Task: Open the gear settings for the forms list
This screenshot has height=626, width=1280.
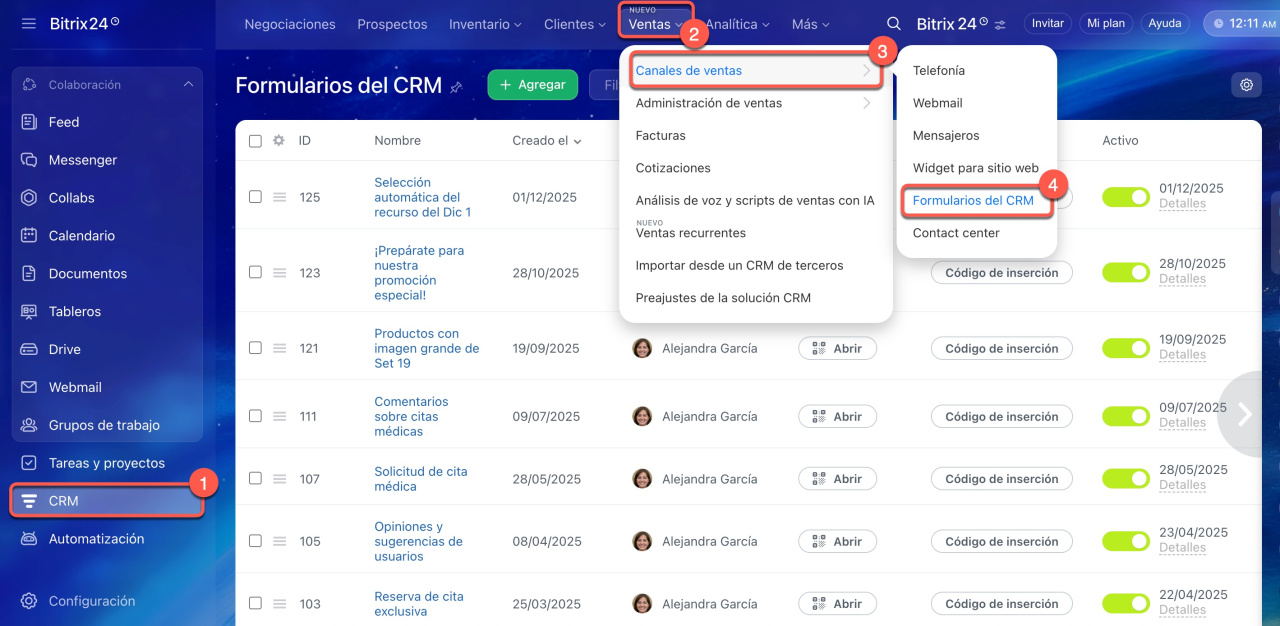Action: tap(1246, 85)
